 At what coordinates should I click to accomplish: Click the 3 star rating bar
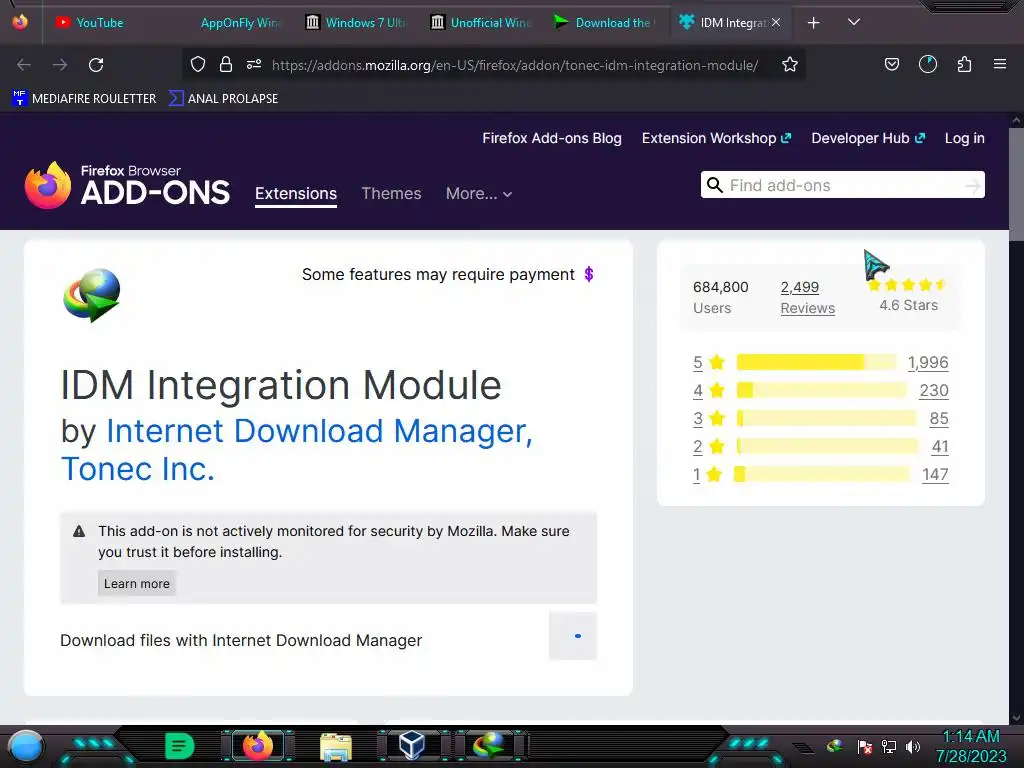(x=826, y=419)
